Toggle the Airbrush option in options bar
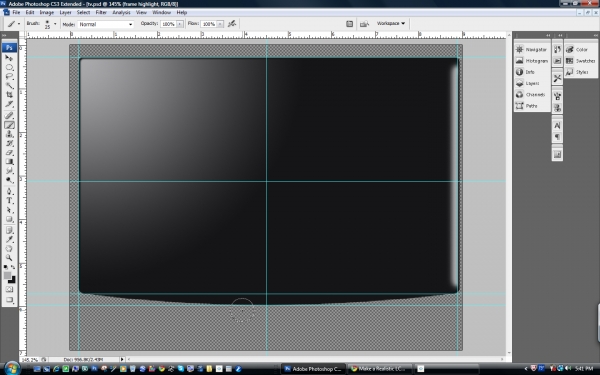Viewport: 600px width, 375px height. [232, 24]
